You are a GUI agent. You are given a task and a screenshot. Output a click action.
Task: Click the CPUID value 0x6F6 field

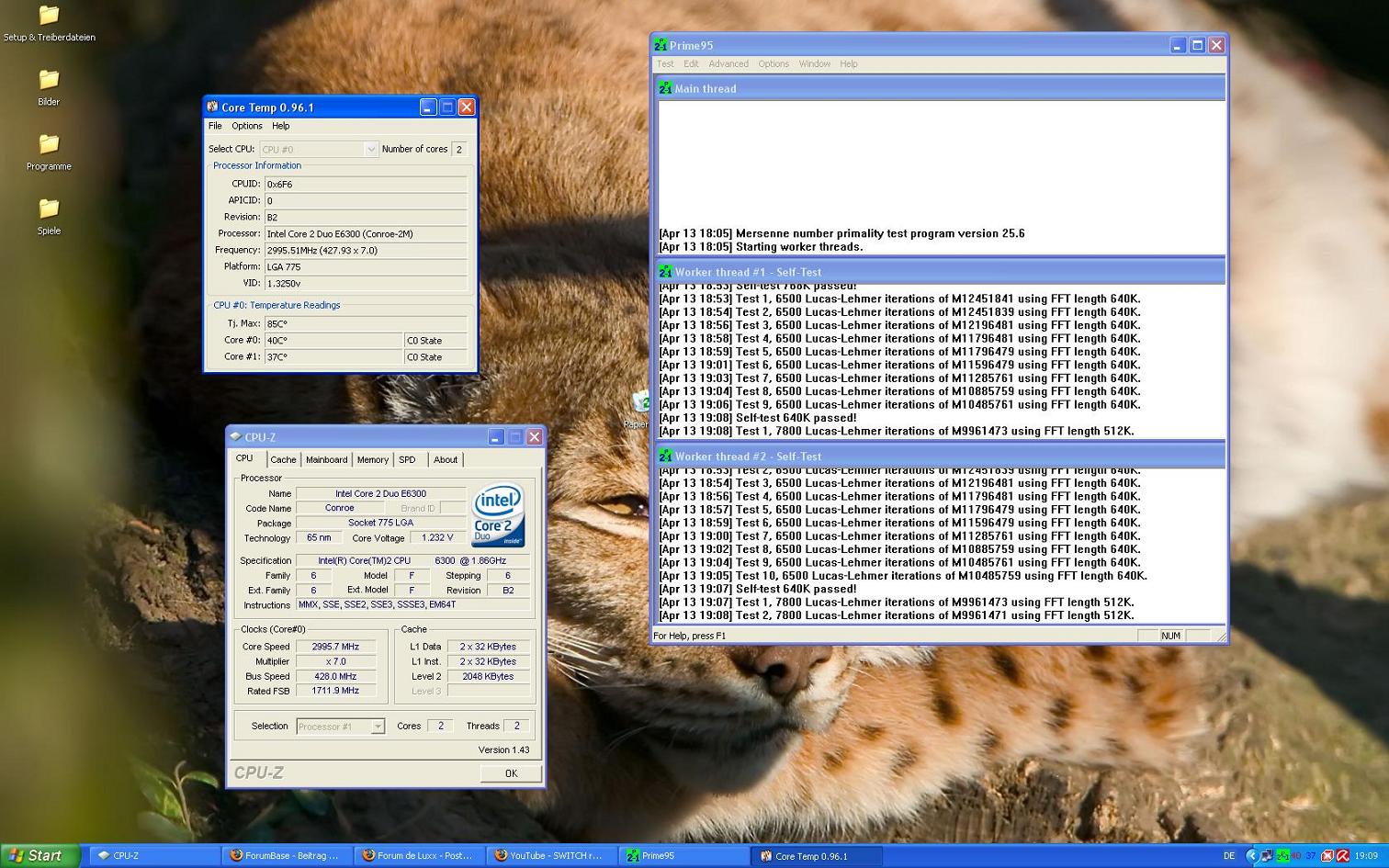pos(366,184)
